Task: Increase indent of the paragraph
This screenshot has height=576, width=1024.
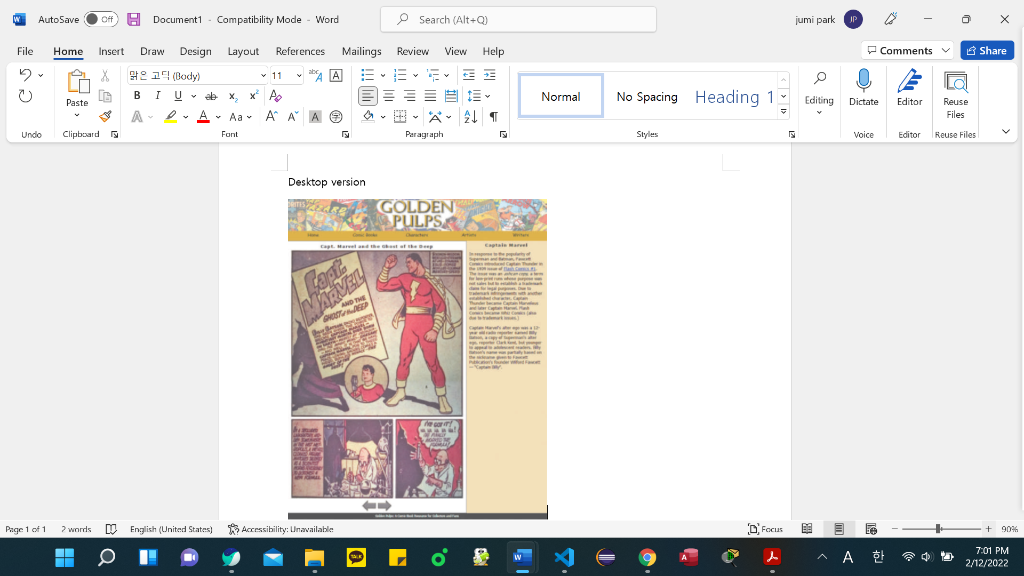Action: (489, 75)
